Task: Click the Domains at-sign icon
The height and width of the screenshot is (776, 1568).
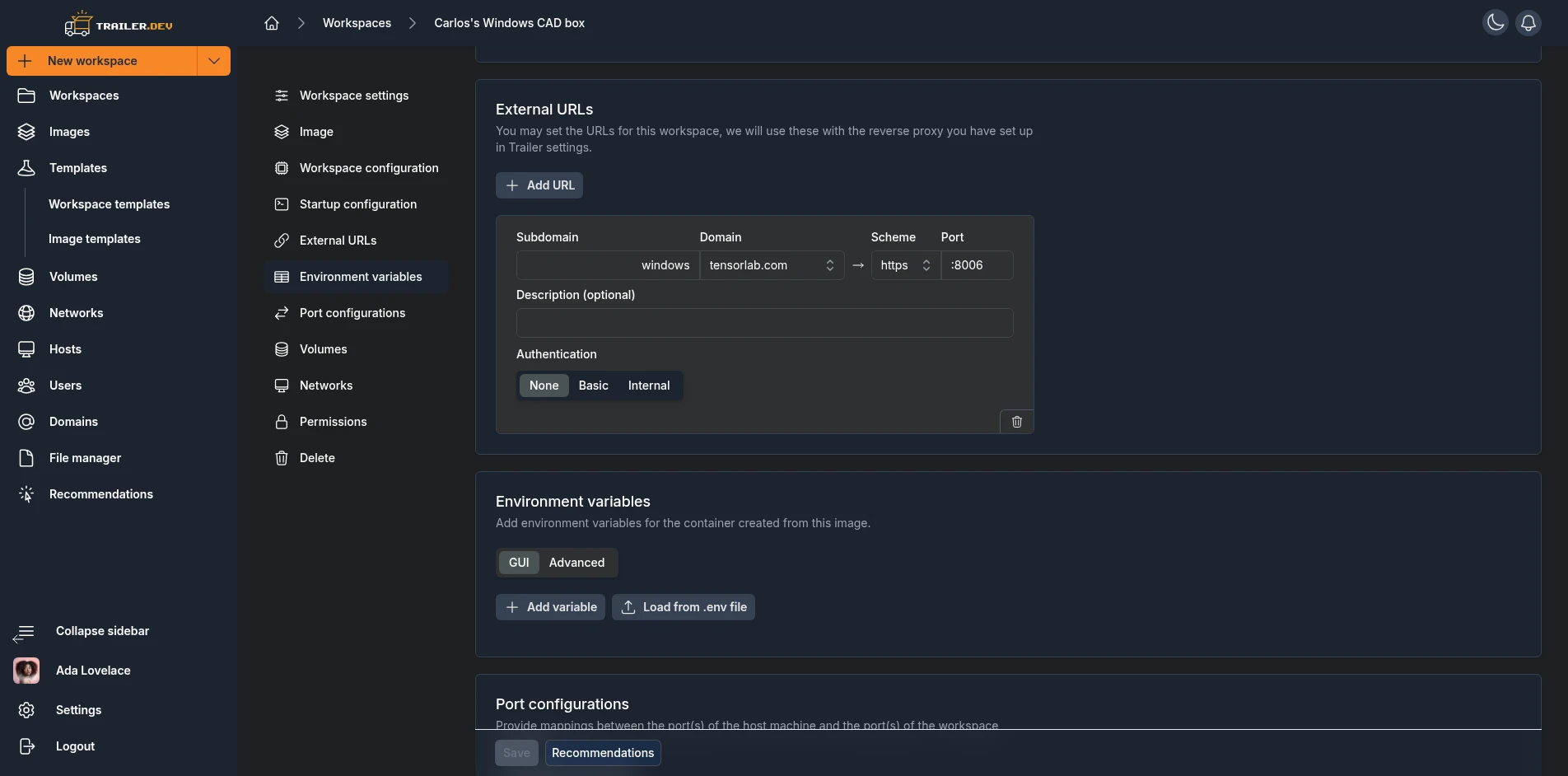Action: point(26,422)
